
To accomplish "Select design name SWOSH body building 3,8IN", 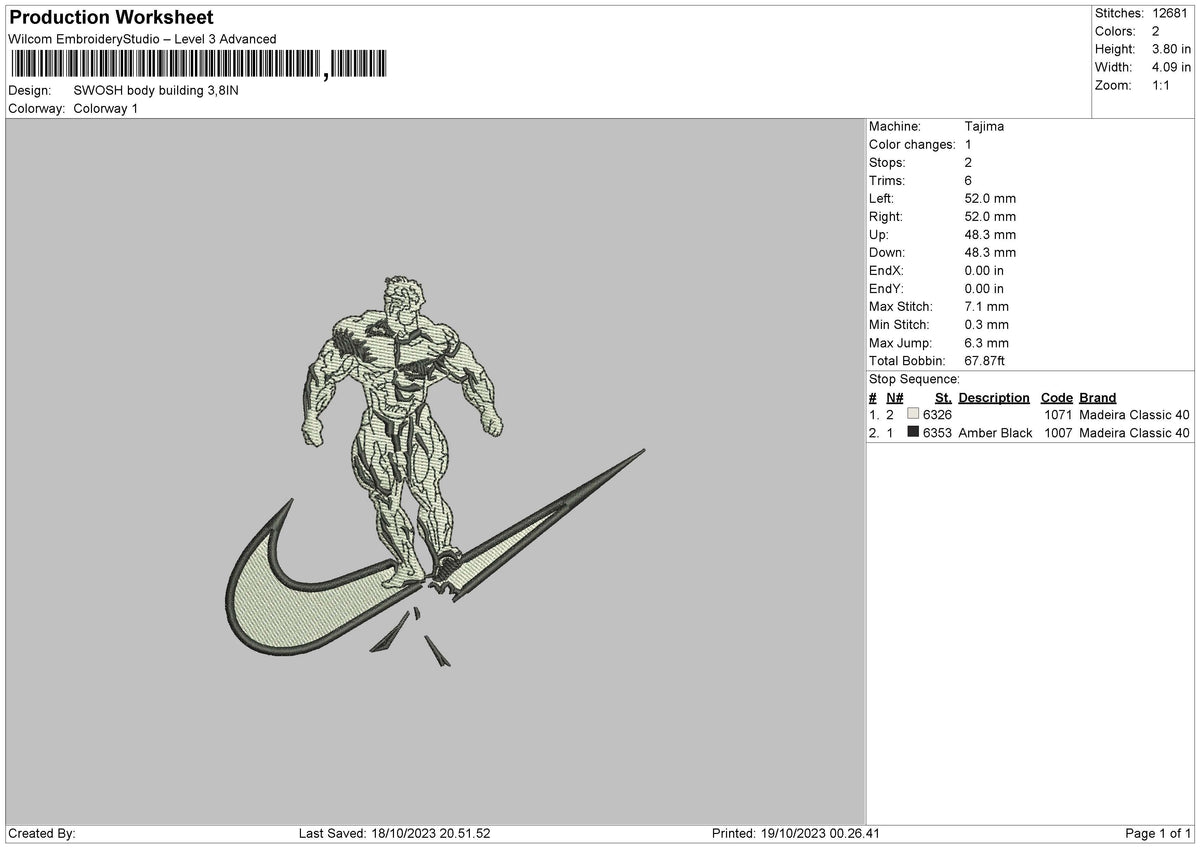I will tap(156, 91).
